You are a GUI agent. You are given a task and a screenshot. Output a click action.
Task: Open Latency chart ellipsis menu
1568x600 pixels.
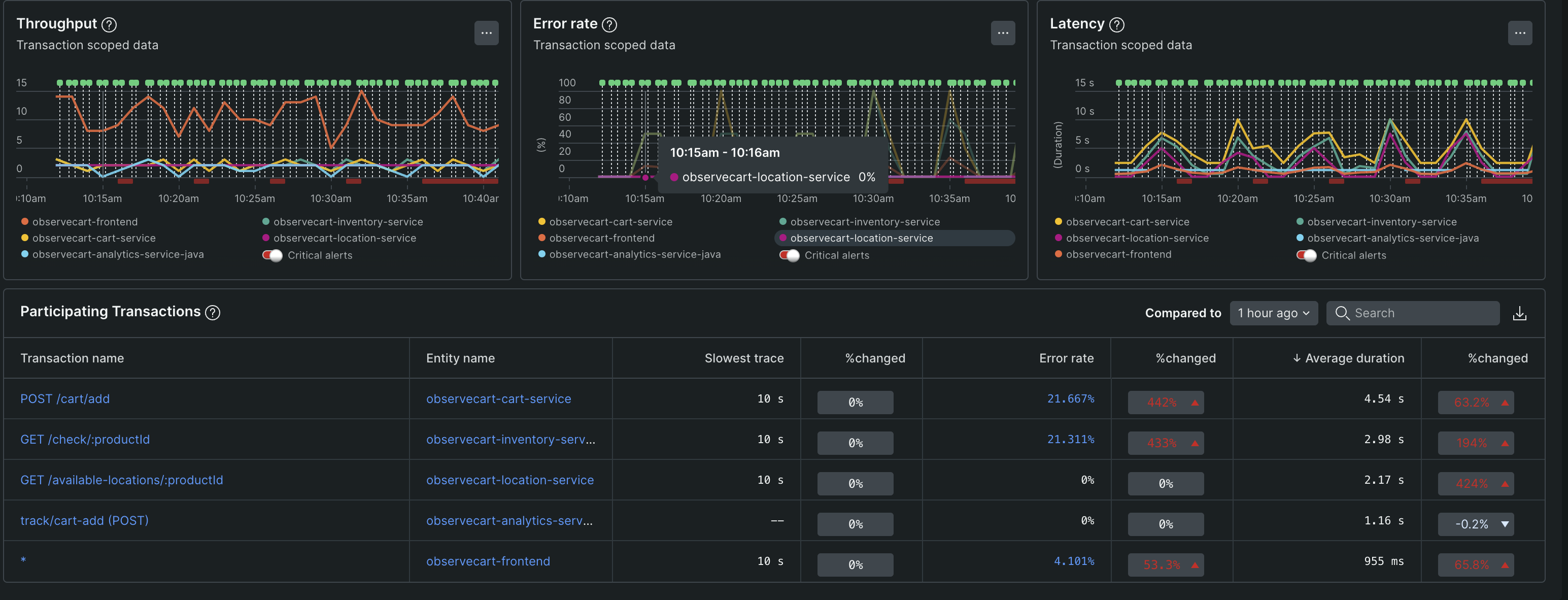pos(1519,33)
